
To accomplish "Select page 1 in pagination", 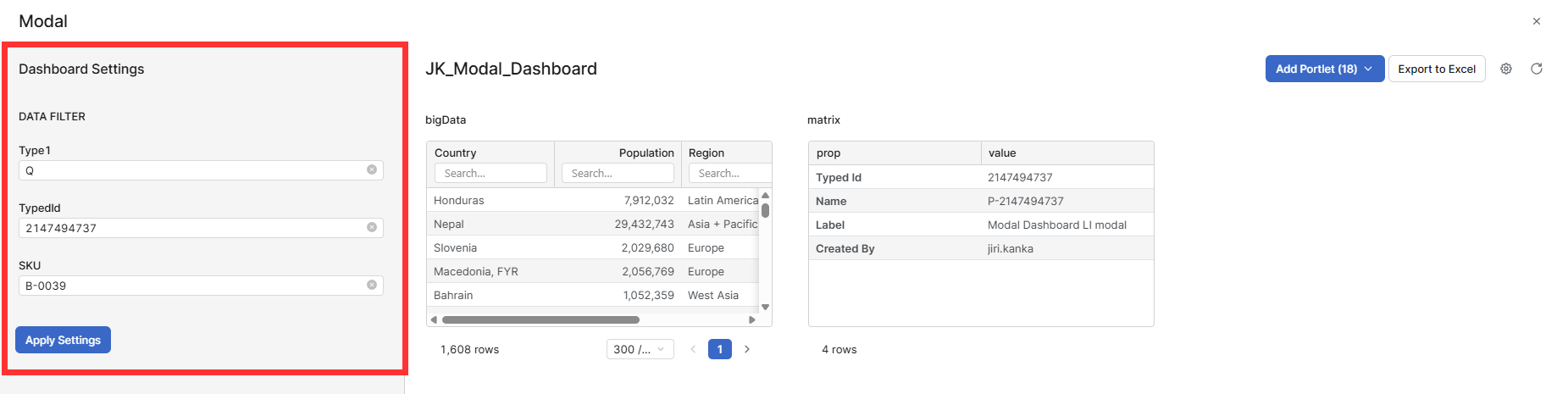I will 719,349.
